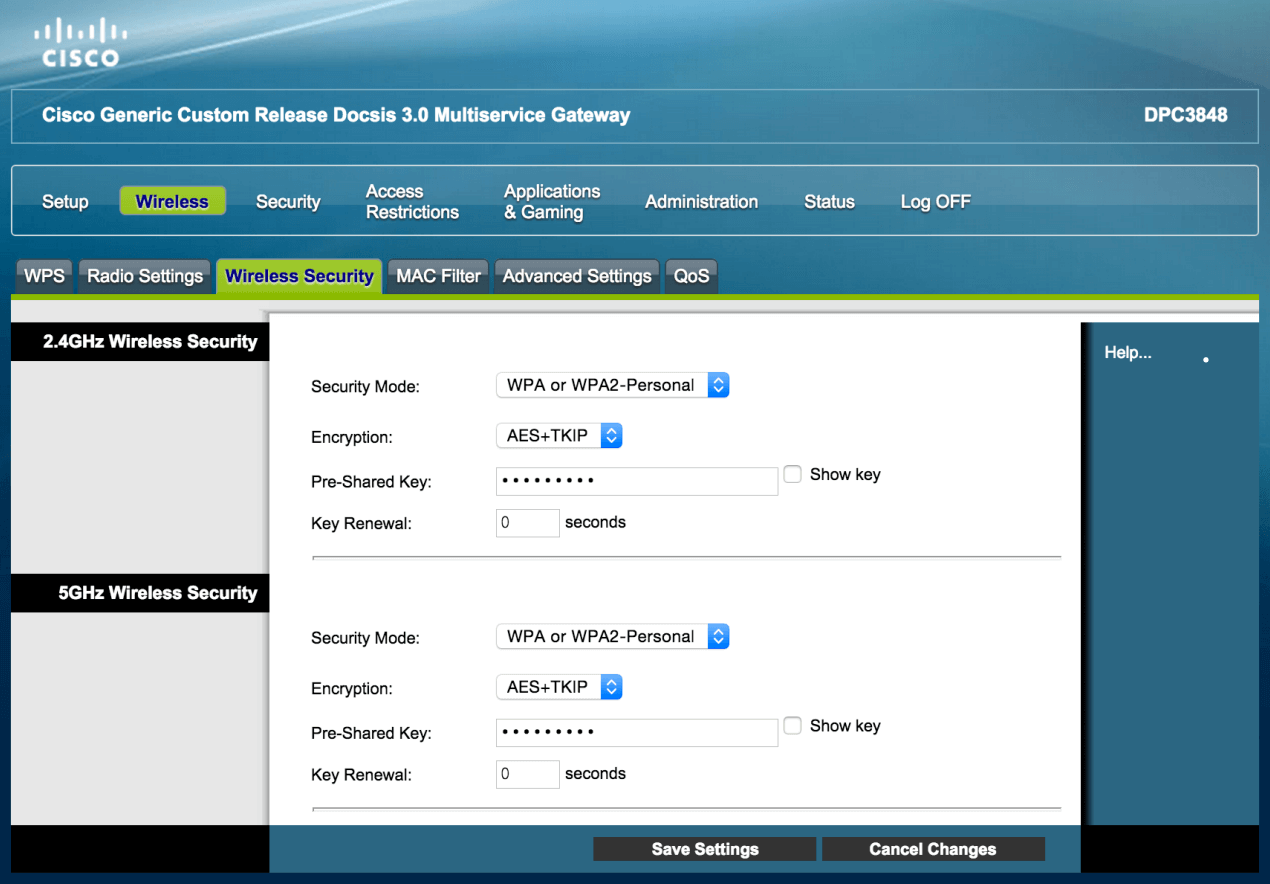Image resolution: width=1270 pixels, height=884 pixels.
Task: Click the Cisco logo
Action: coord(80,43)
